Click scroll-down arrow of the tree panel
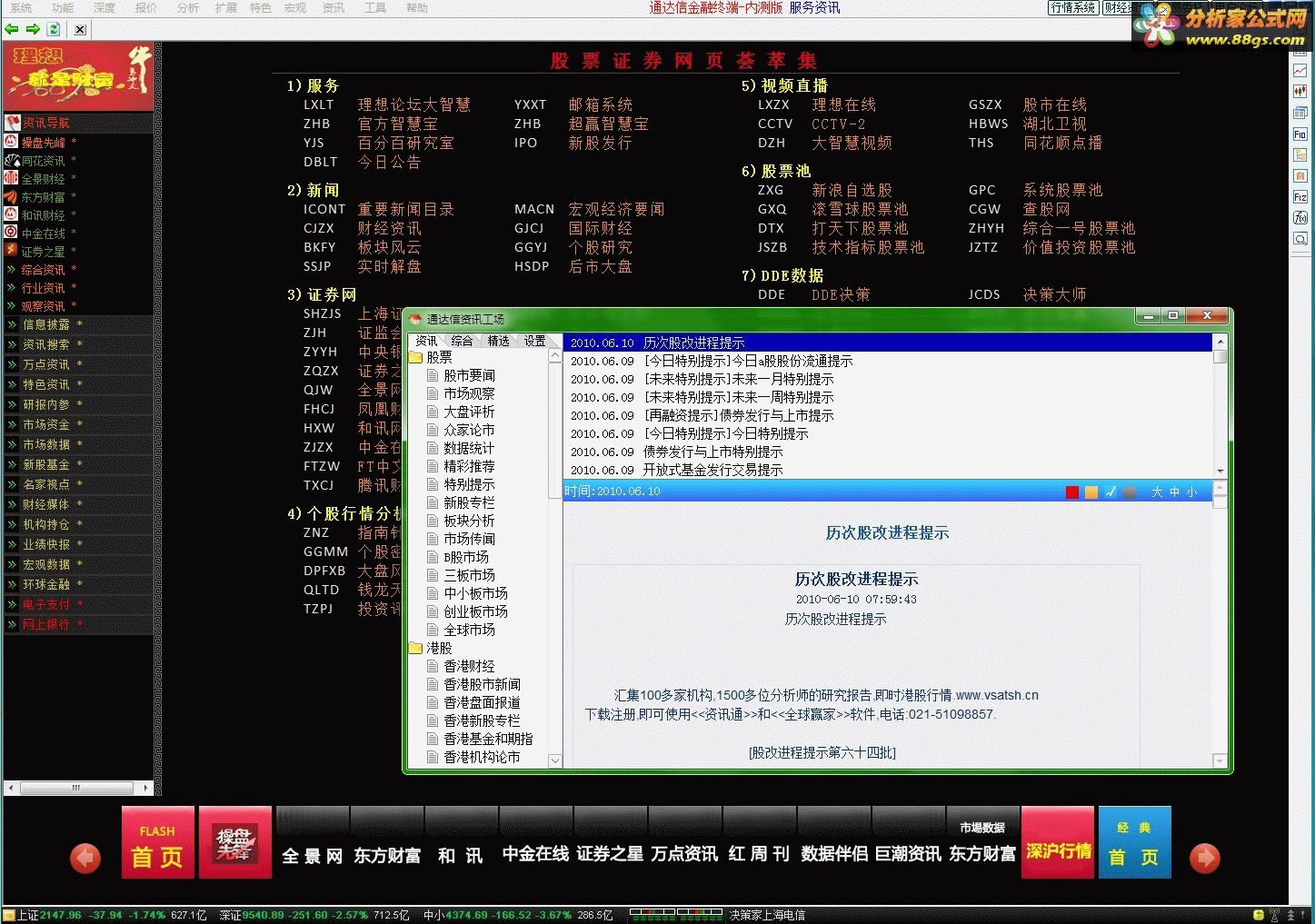 [555, 760]
